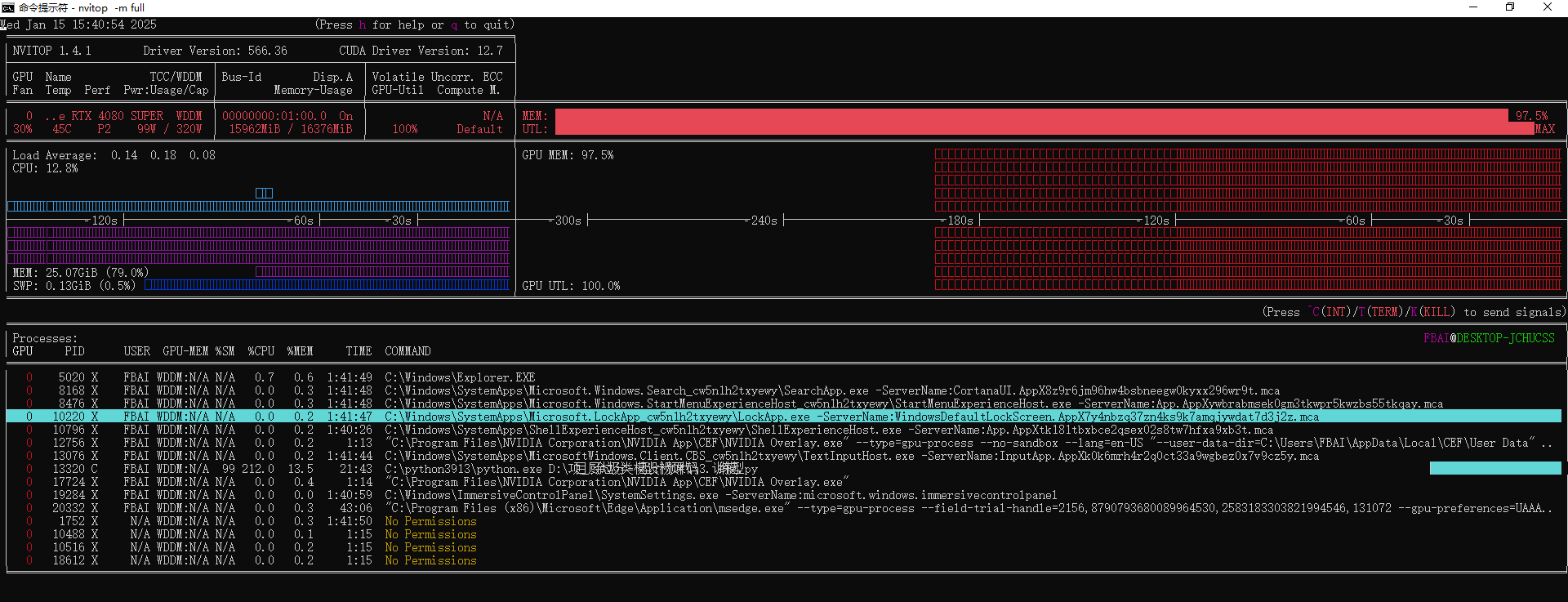The image size is (1568, 602).
Task: Click the -300s marker on GPU timeline
Action: pyautogui.click(x=564, y=221)
